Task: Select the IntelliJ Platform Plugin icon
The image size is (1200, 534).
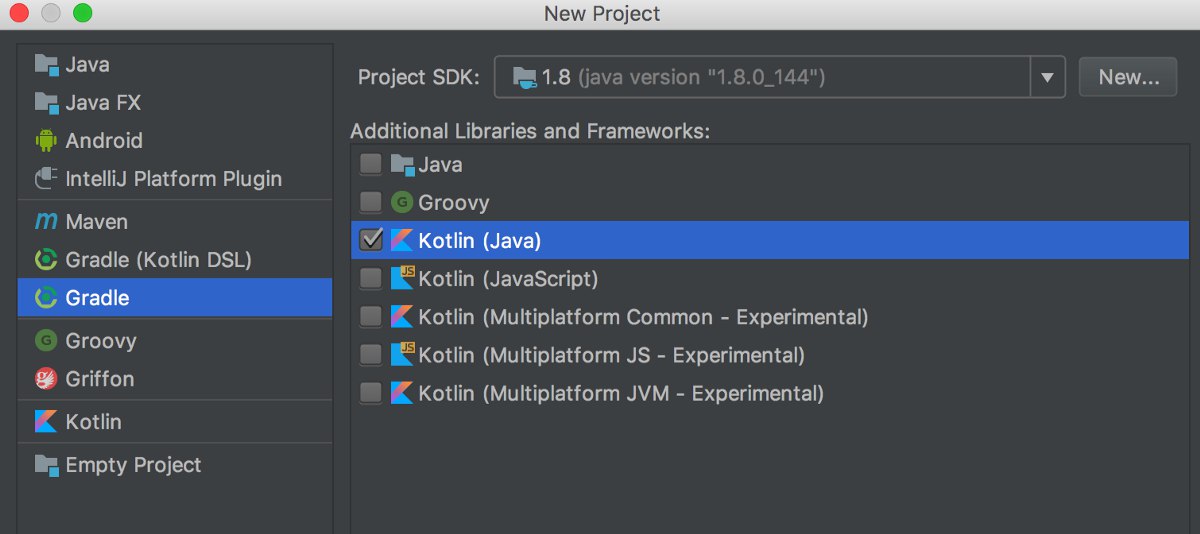Action: pyautogui.click(x=46, y=179)
